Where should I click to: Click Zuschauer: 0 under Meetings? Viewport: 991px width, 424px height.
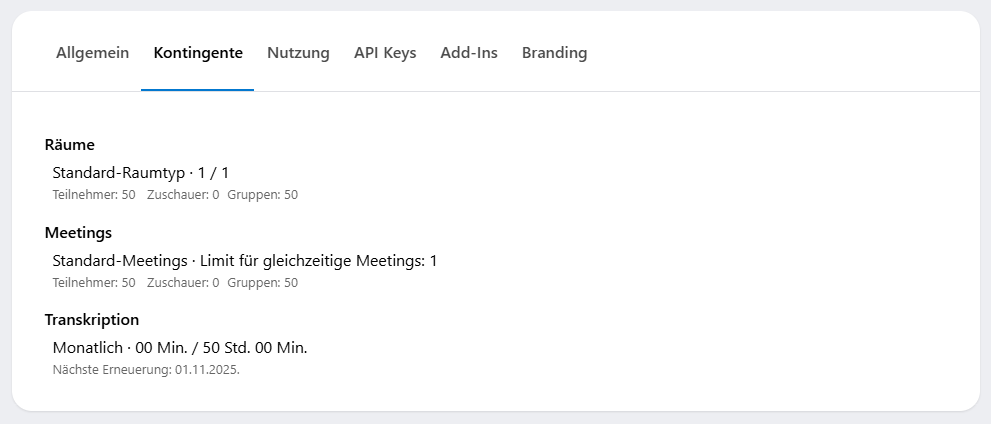pos(183,283)
